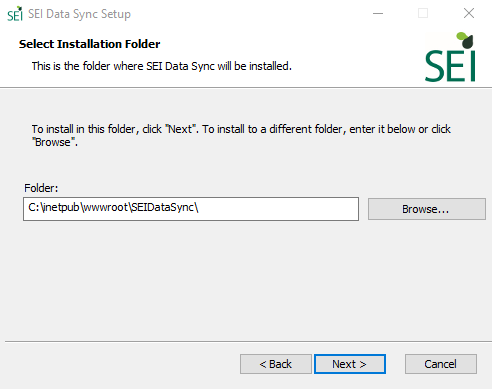Focus the Folder path input field

[191, 209]
